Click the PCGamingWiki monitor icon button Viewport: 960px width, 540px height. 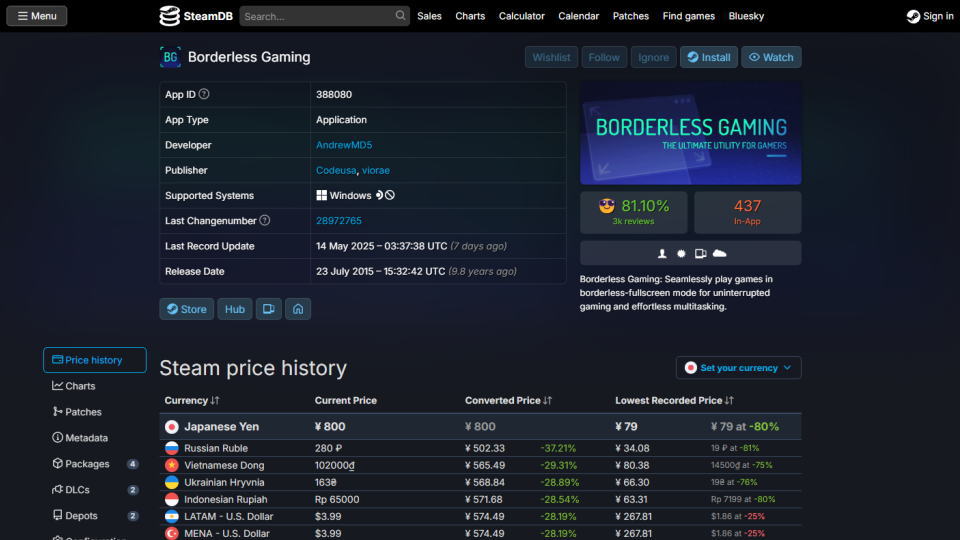[268, 309]
